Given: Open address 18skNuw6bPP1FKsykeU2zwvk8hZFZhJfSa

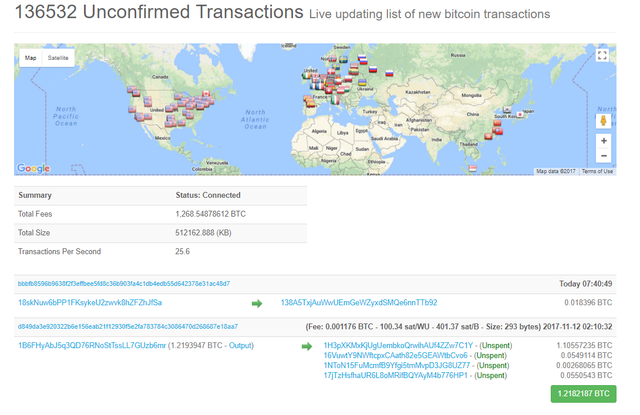Looking at the screenshot, I should 90,303.
